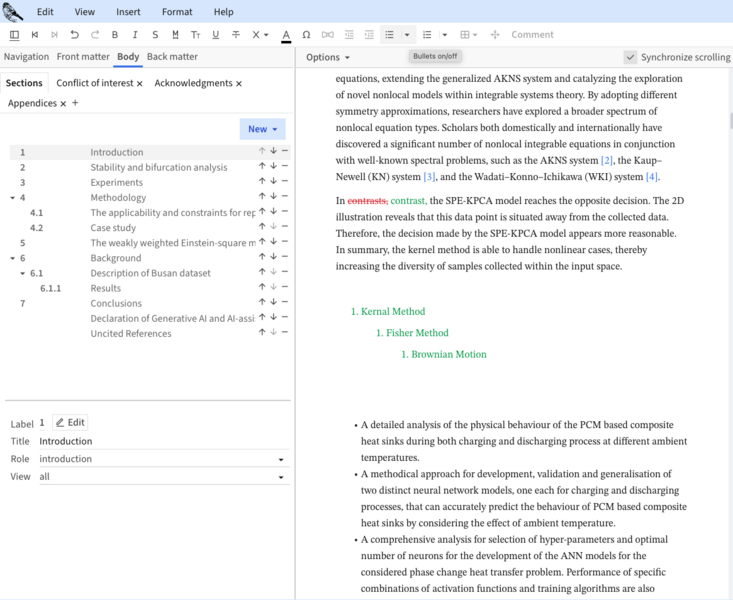Switch to the Front matter tab
Viewport: 733px width, 600px height.
[x=83, y=57]
